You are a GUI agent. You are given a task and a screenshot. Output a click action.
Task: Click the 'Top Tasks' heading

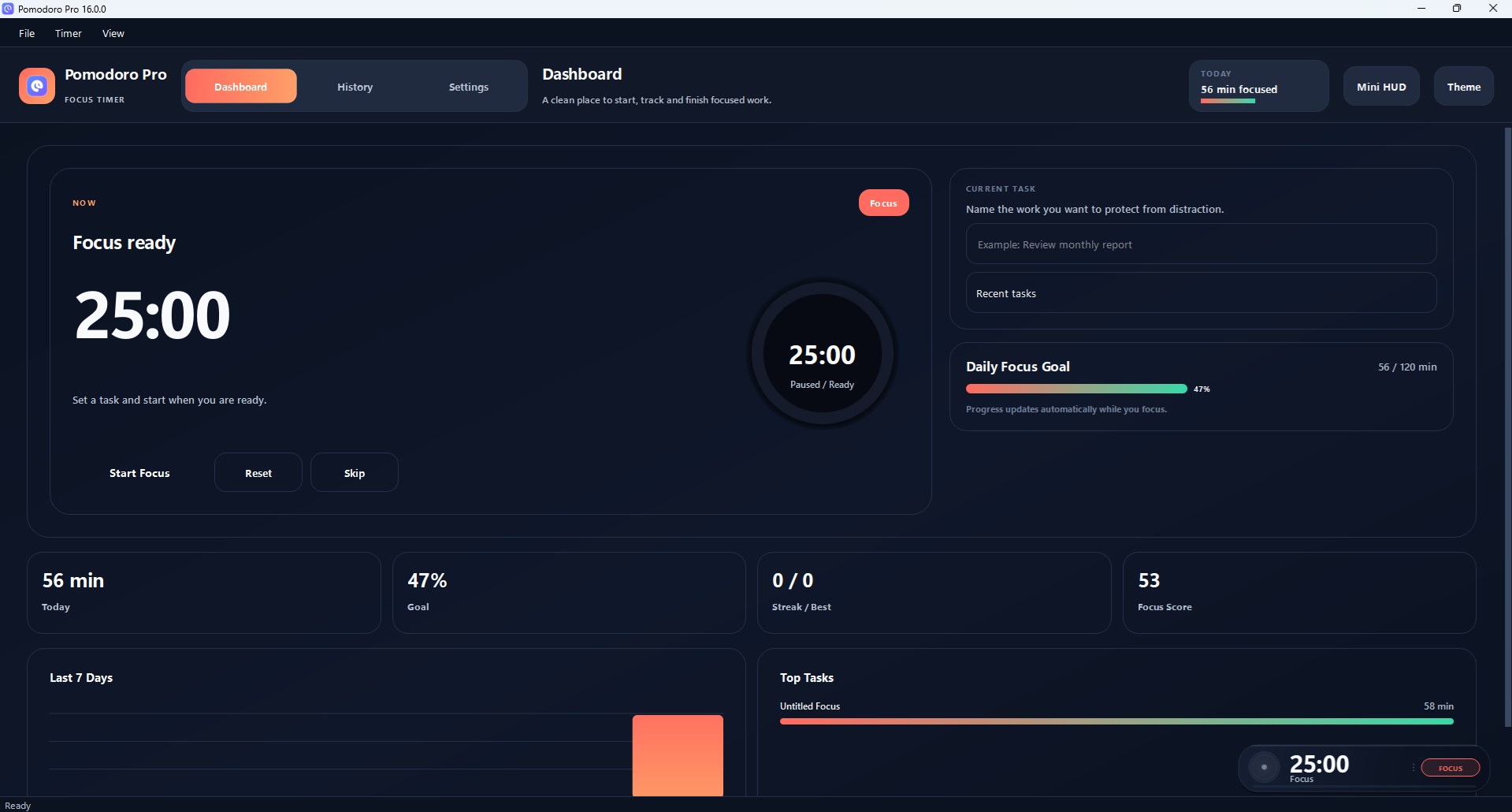pos(807,678)
